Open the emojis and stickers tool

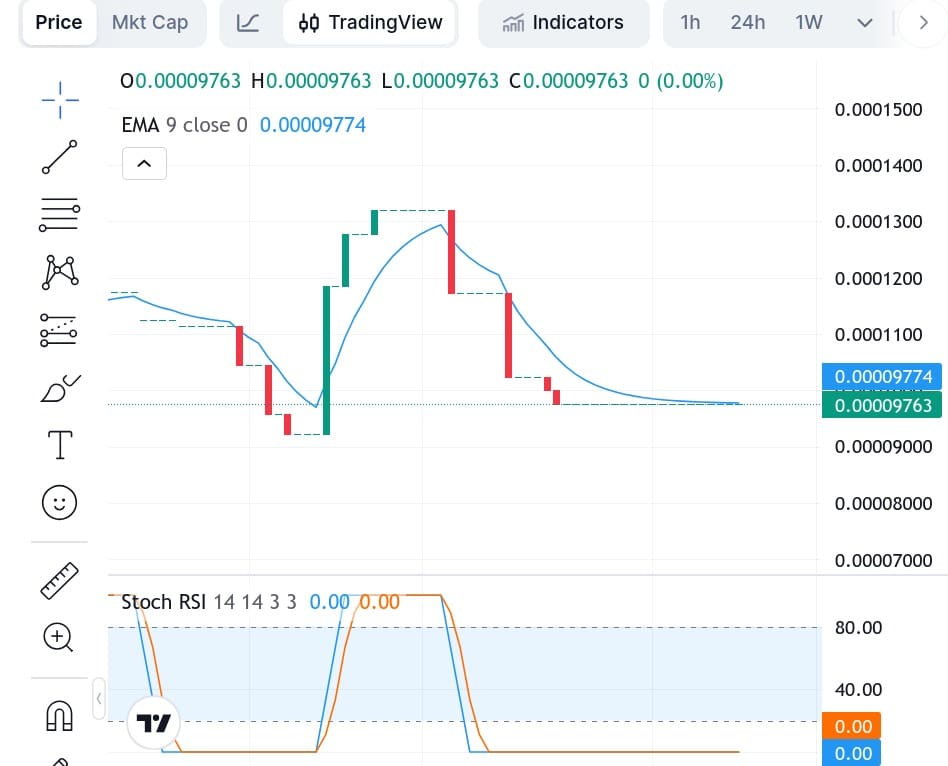click(x=59, y=502)
